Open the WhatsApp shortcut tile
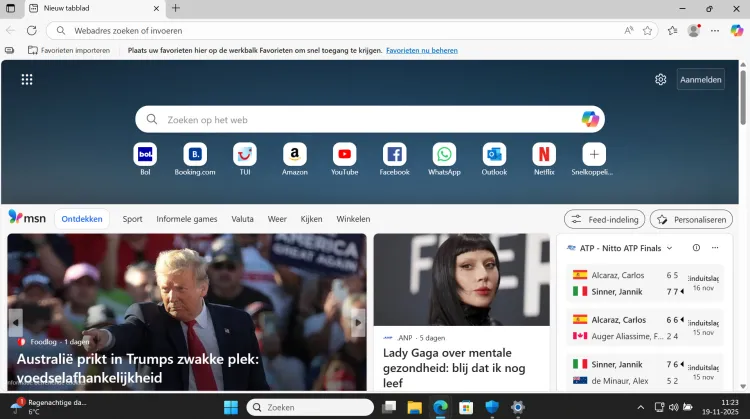Viewport: 750px width, 419px height. (444, 155)
